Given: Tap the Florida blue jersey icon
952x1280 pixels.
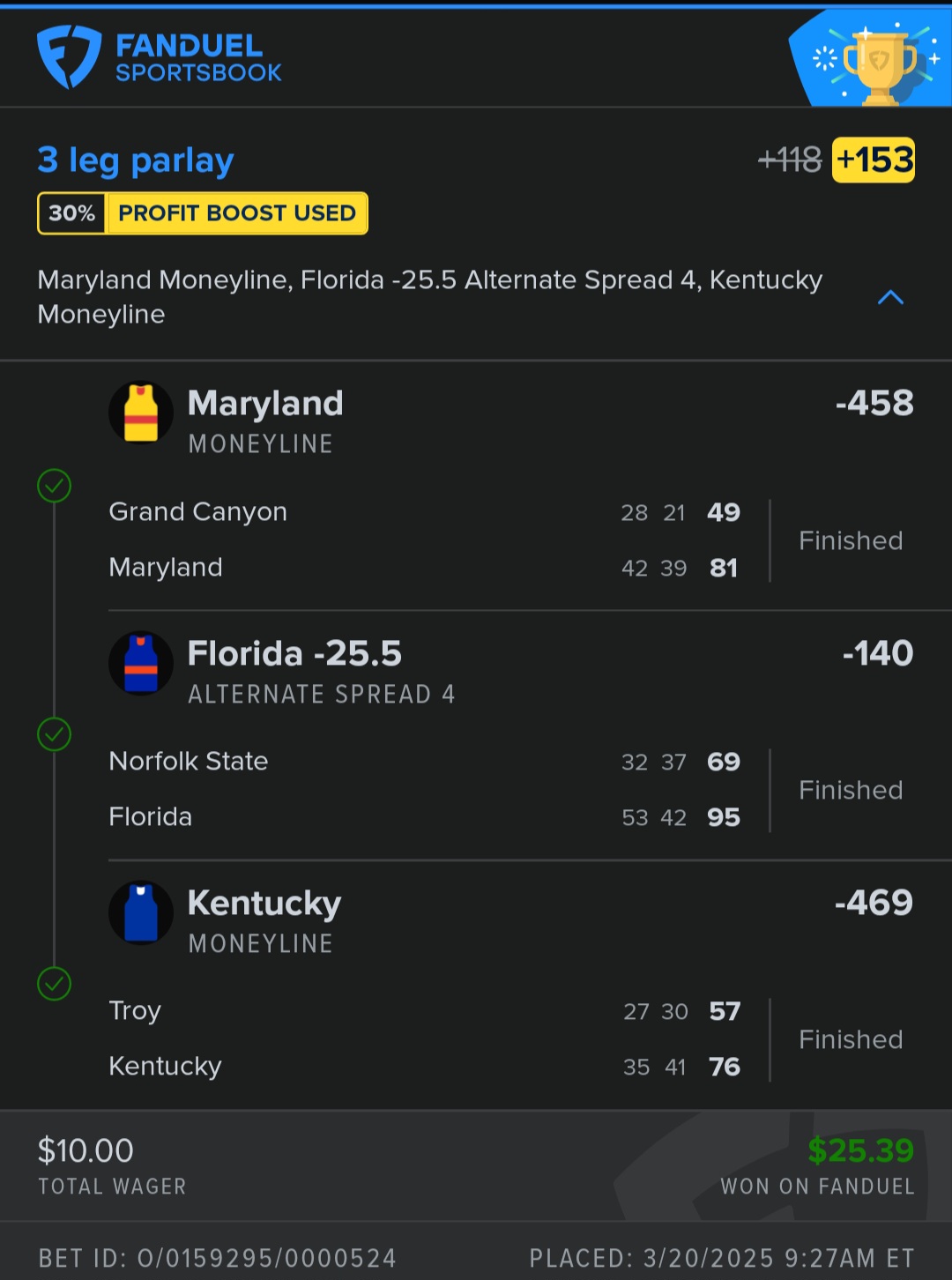Looking at the screenshot, I should pyautogui.click(x=141, y=663).
